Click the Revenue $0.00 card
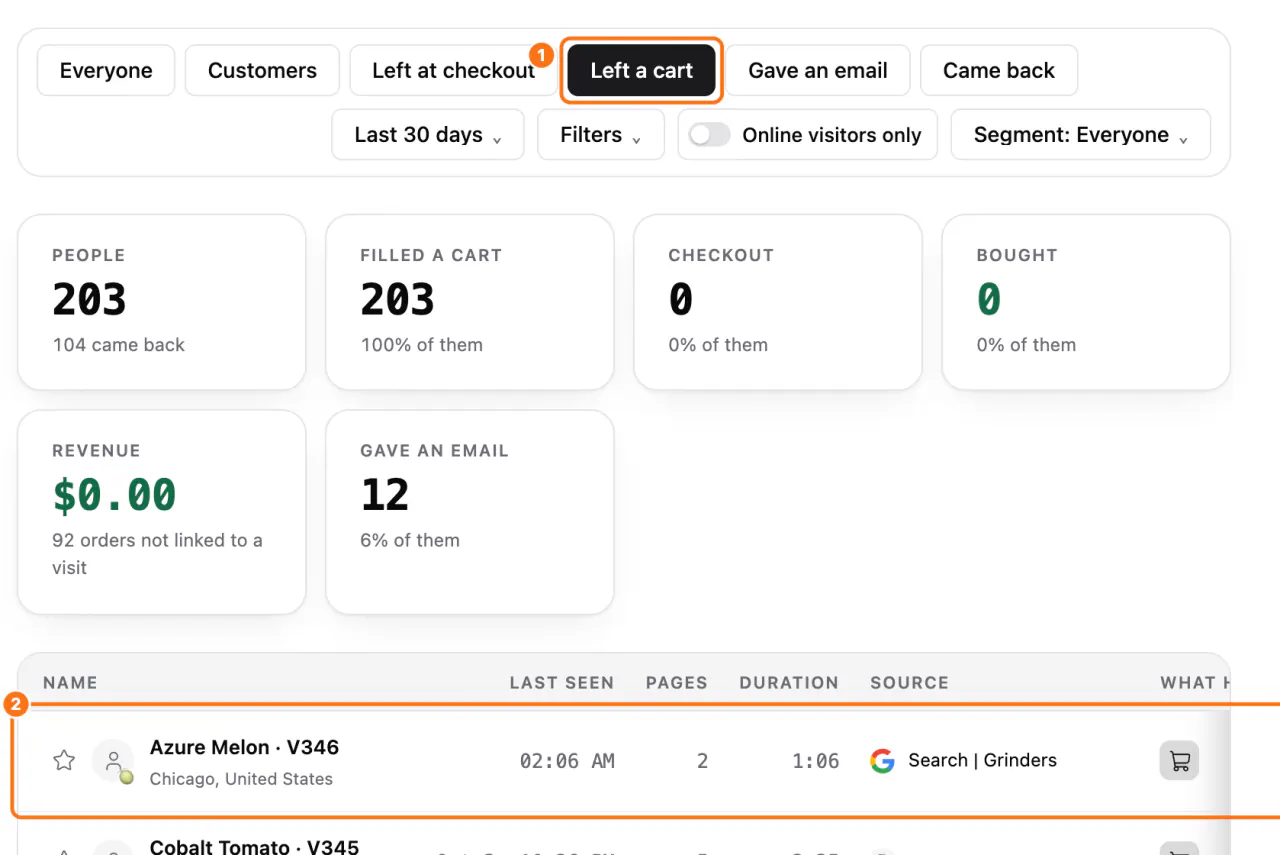 (x=162, y=512)
